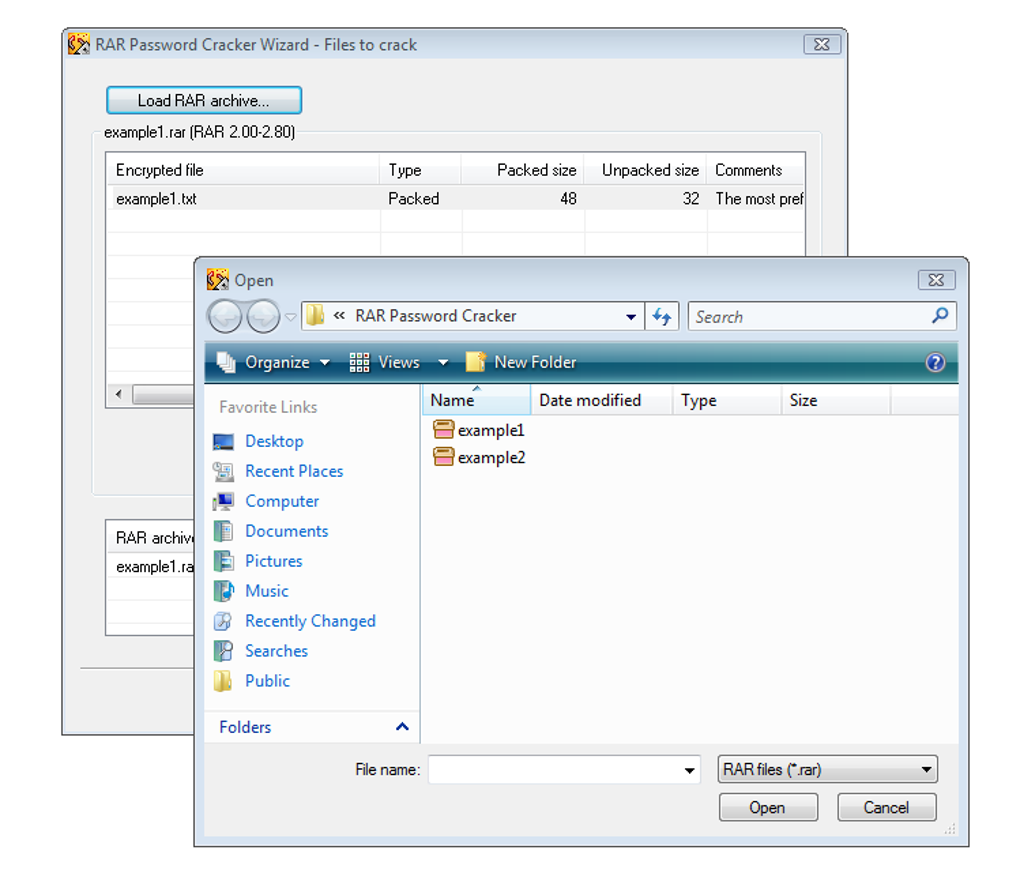This screenshot has height=880, width=1020.
Task: Open the RAR files (*.rar) filter dropdown
Action: point(827,769)
